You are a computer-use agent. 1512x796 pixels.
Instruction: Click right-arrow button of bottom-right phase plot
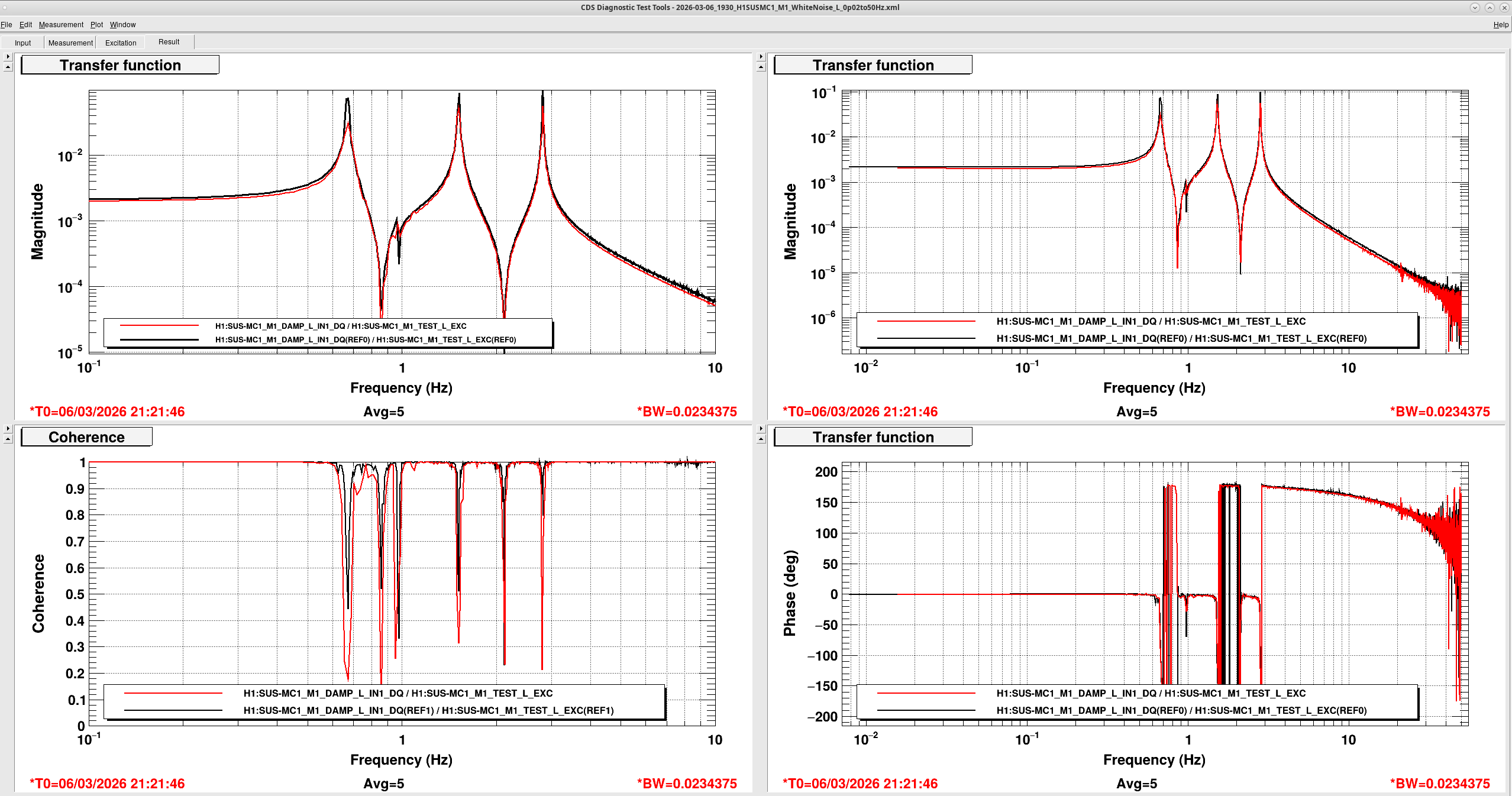pos(761,429)
